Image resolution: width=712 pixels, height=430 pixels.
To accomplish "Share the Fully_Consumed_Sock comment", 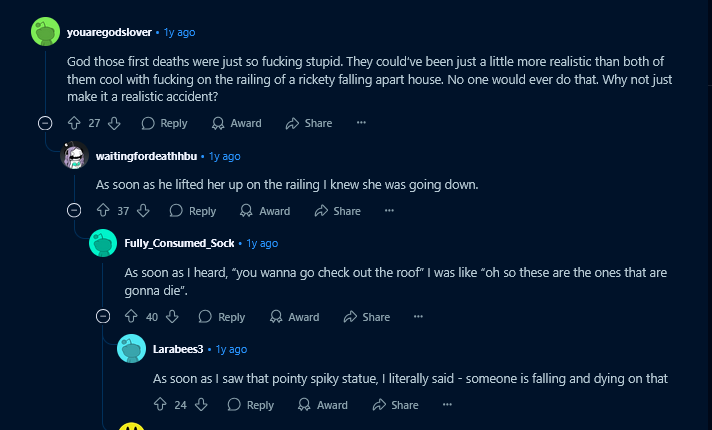I will (367, 317).
